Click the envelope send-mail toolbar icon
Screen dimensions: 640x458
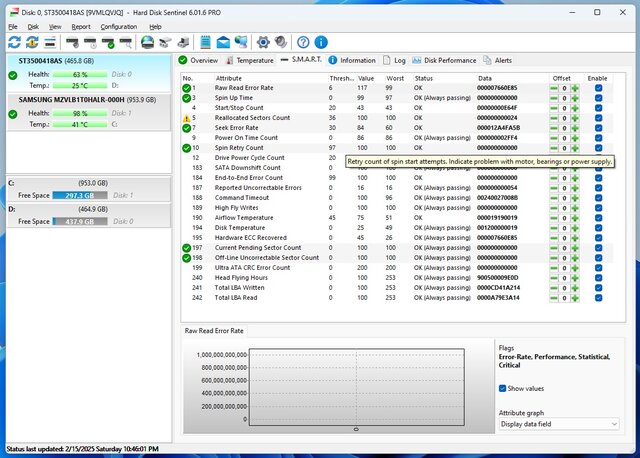point(222,42)
